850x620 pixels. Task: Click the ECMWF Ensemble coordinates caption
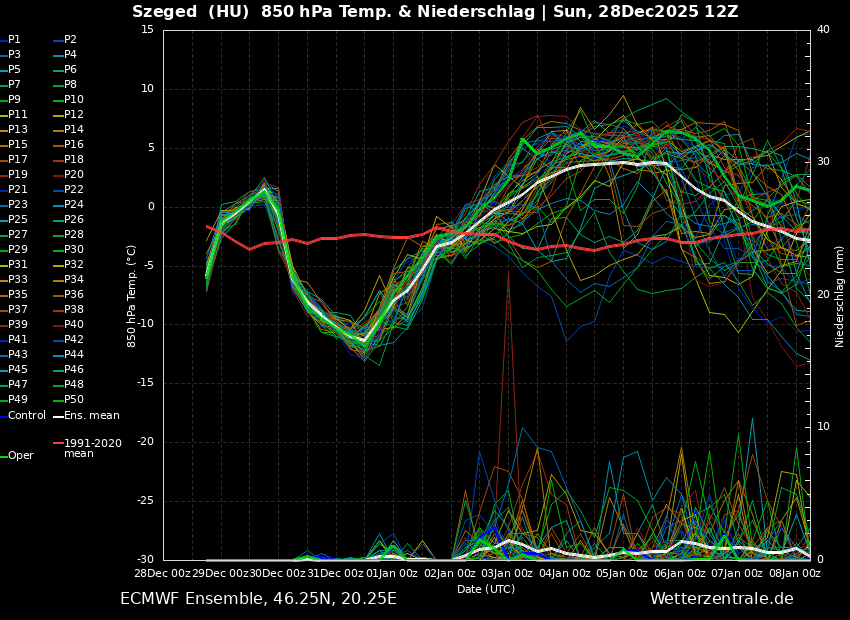(x=258, y=599)
